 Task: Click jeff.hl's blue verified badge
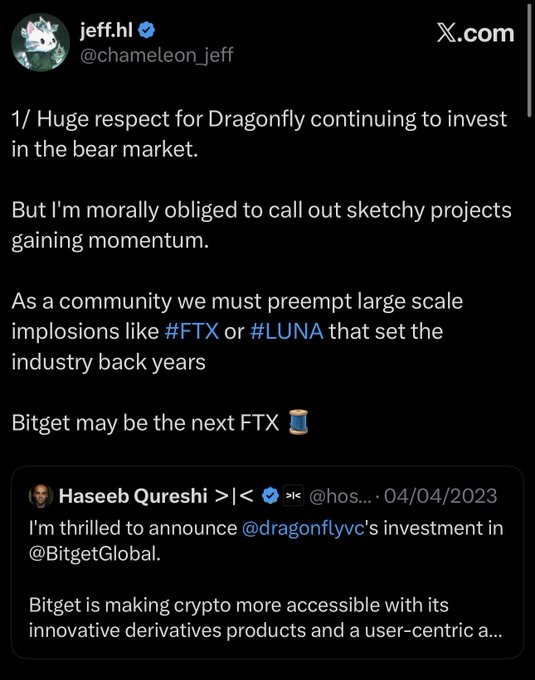[x=147, y=30]
